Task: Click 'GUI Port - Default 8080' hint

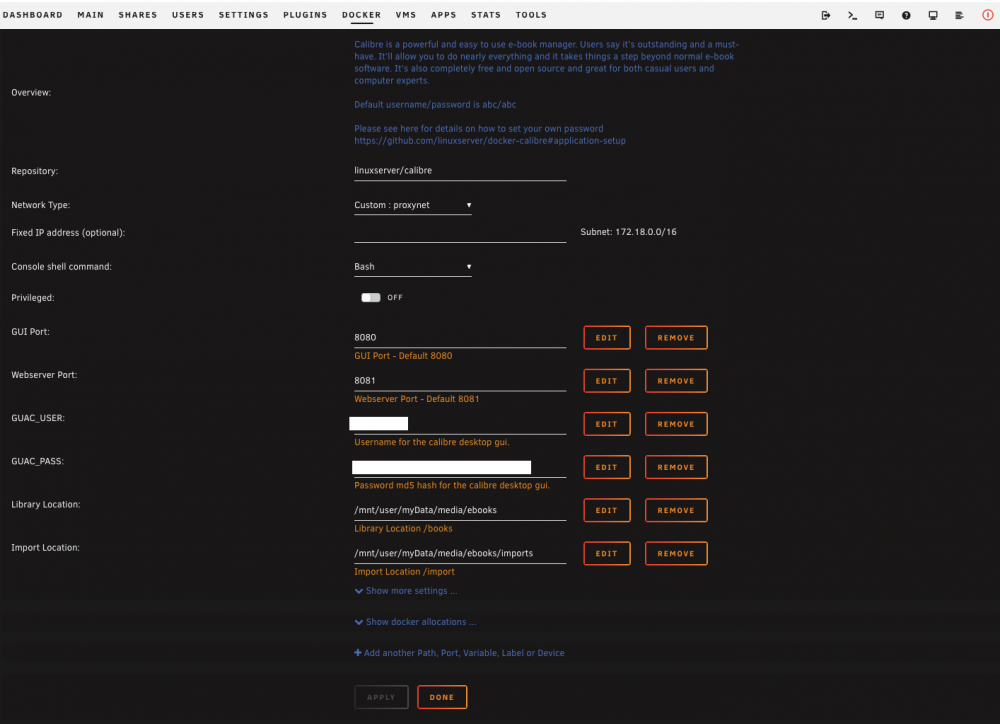Action: (403, 356)
